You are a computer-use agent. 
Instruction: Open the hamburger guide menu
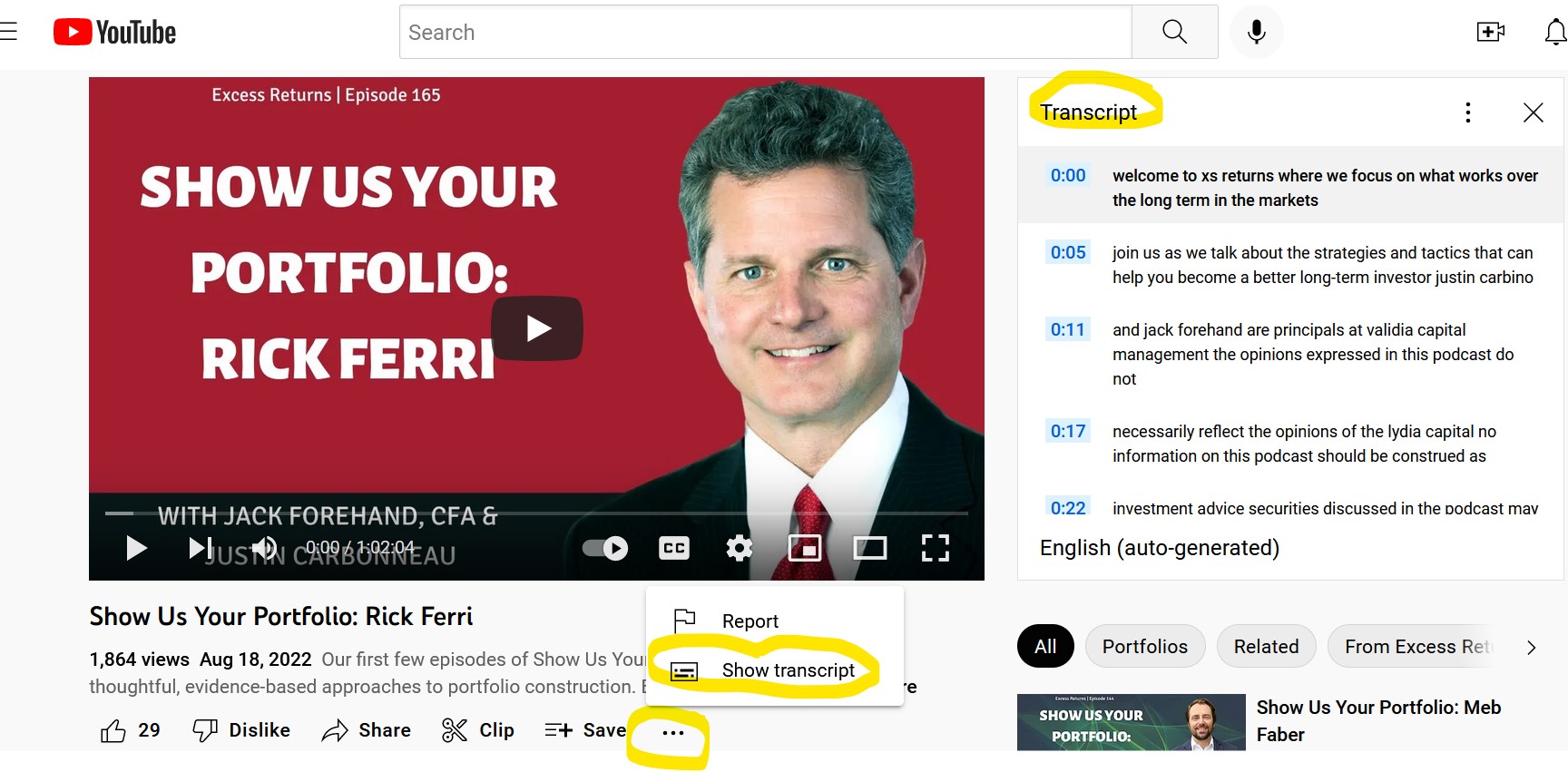point(7,33)
